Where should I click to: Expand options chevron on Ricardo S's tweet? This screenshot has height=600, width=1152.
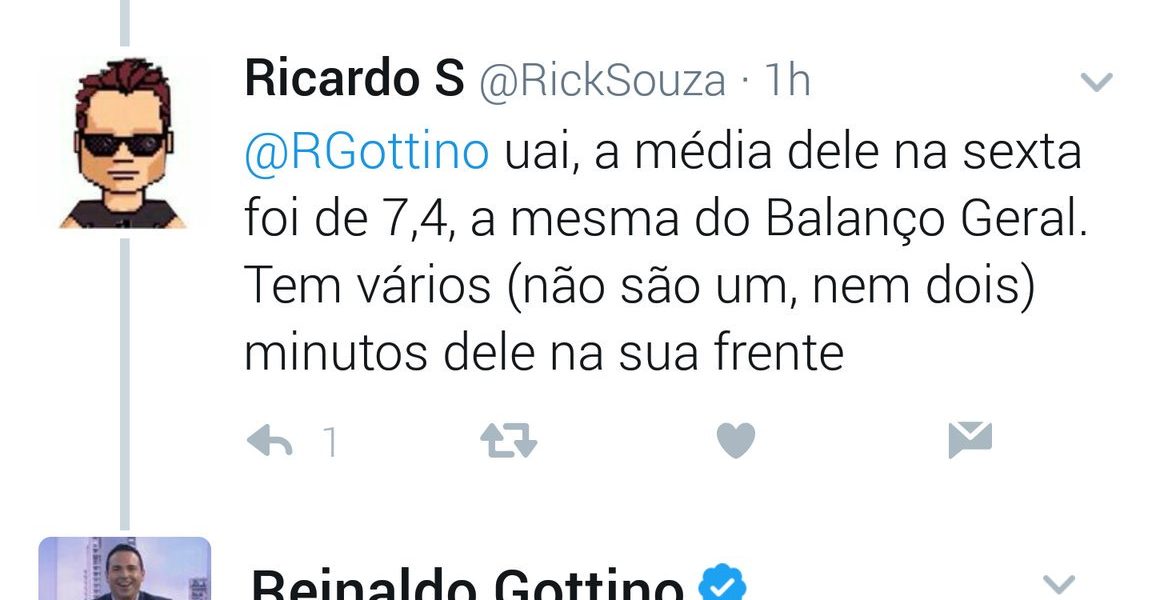(1096, 81)
